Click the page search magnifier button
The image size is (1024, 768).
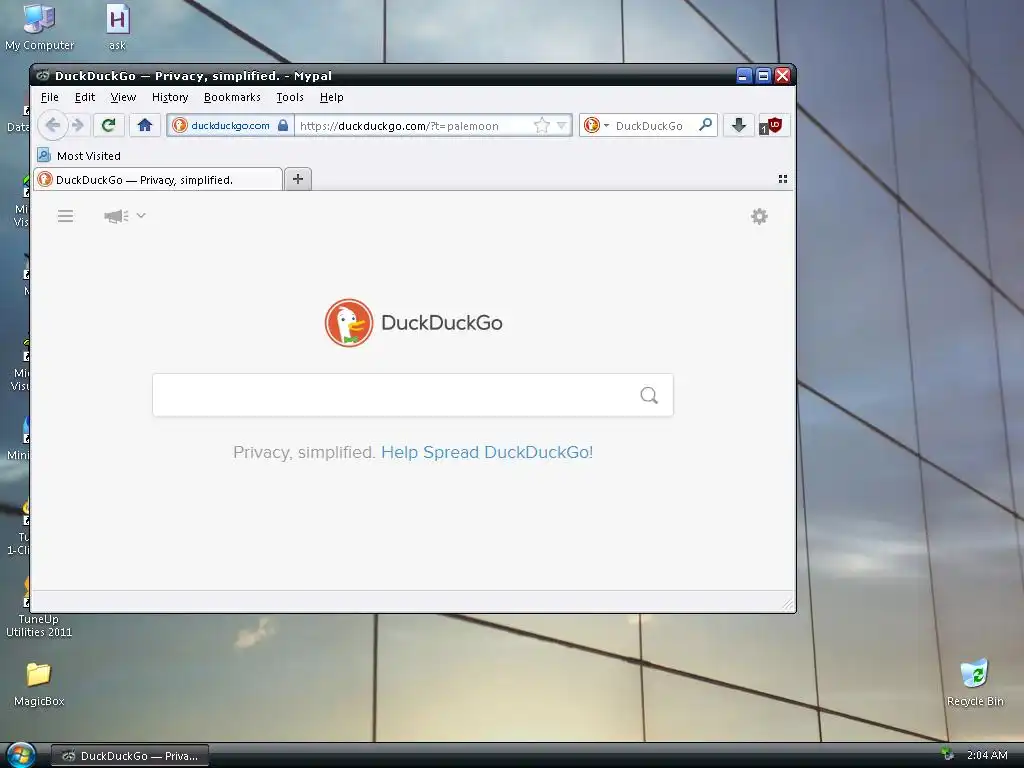point(648,395)
